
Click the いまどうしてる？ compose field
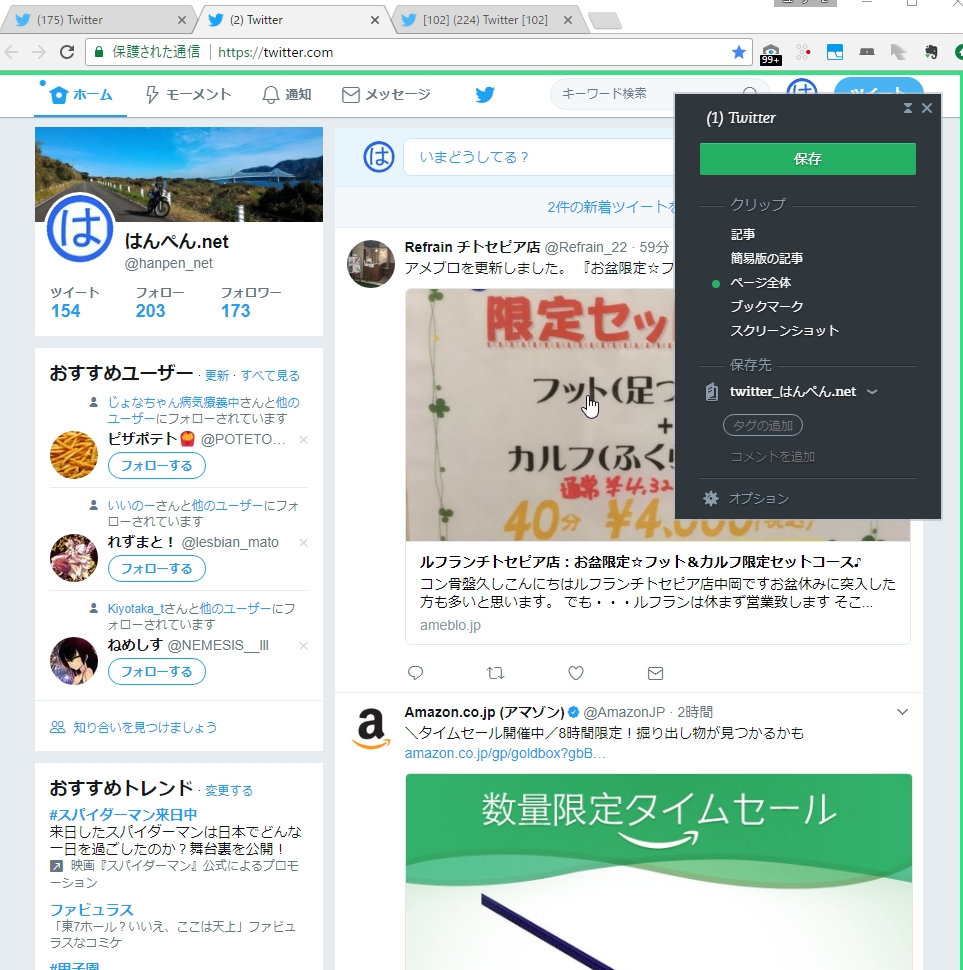coord(539,157)
